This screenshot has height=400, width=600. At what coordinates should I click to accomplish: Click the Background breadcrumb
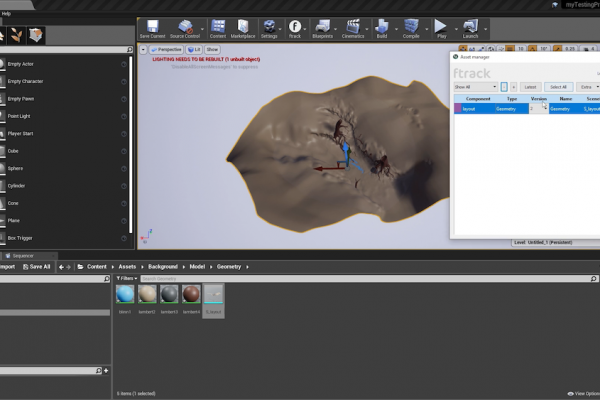click(x=163, y=267)
